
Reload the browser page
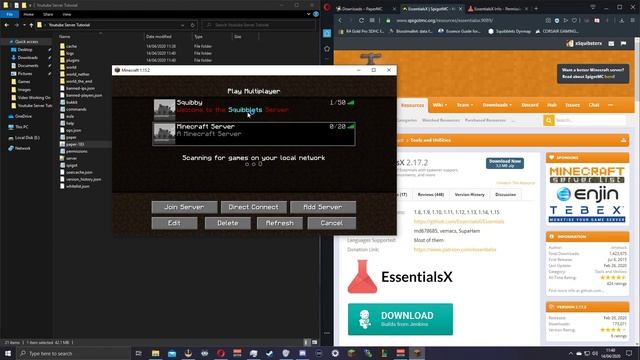(361, 20)
